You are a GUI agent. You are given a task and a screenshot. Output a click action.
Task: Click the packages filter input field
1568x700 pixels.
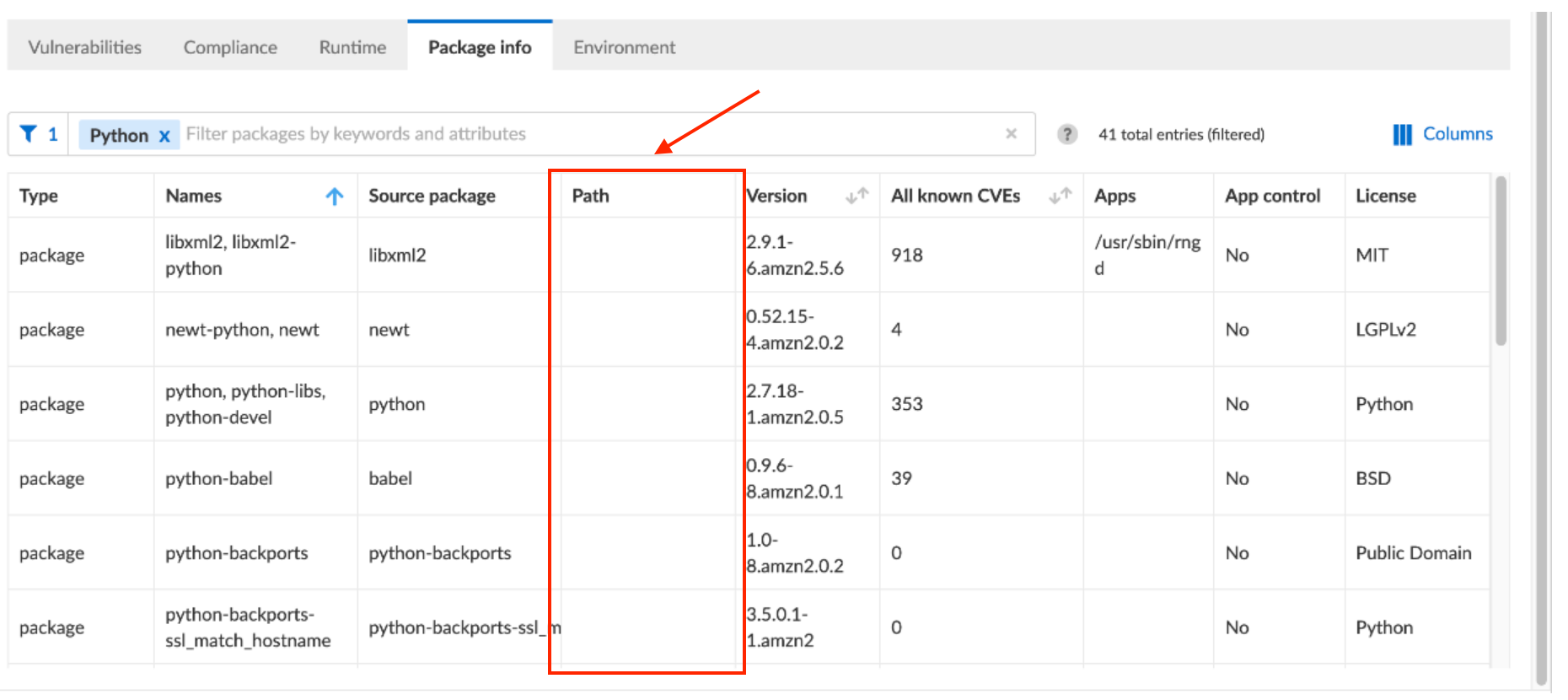[506, 133]
